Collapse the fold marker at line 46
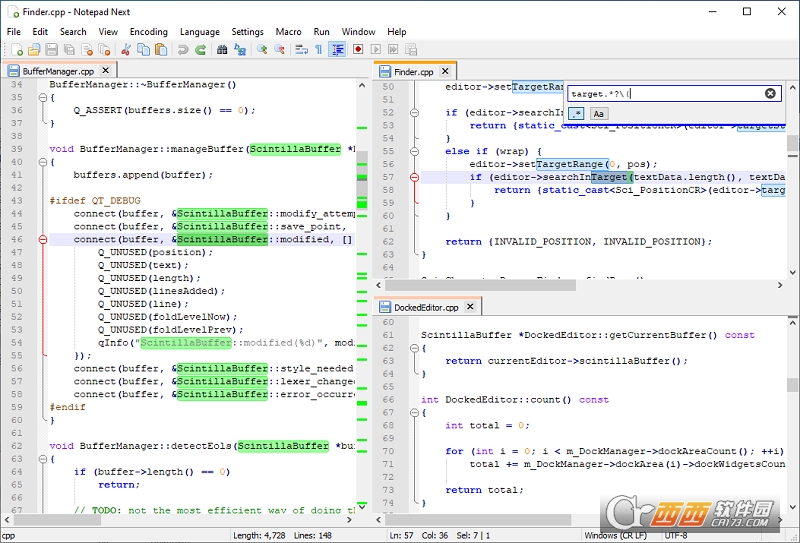The width and height of the screenshot is (800, 543). (x=42, y=240)
